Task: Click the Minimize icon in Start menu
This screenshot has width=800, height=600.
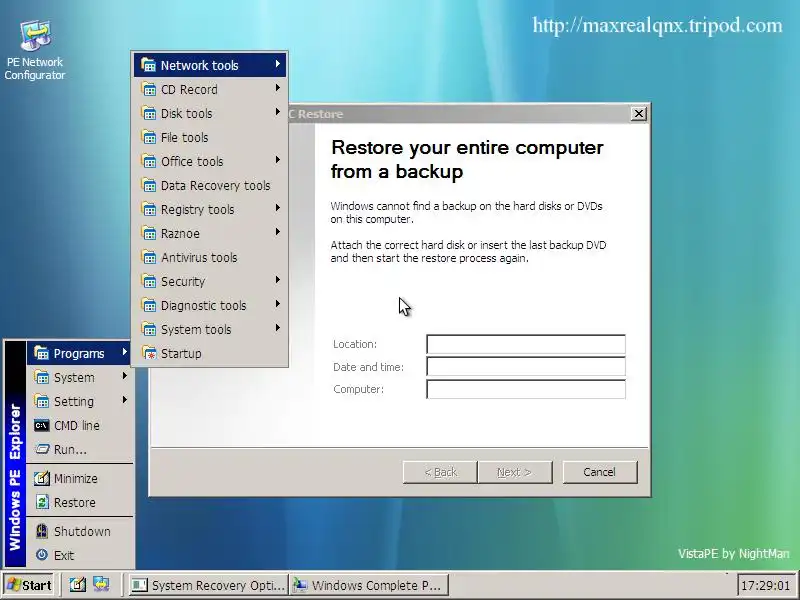Action: coord(41,478)
